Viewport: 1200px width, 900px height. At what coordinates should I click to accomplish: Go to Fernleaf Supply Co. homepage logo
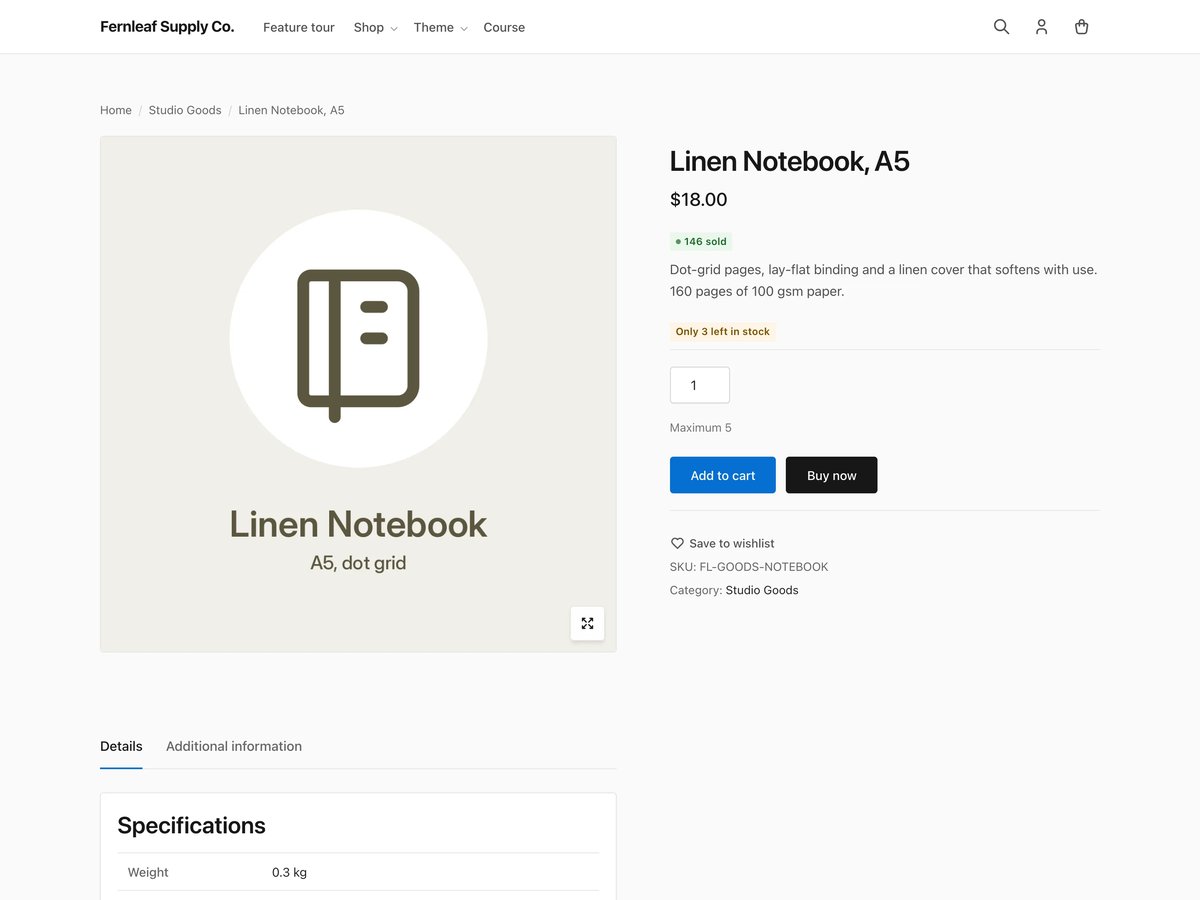(167, 27)
